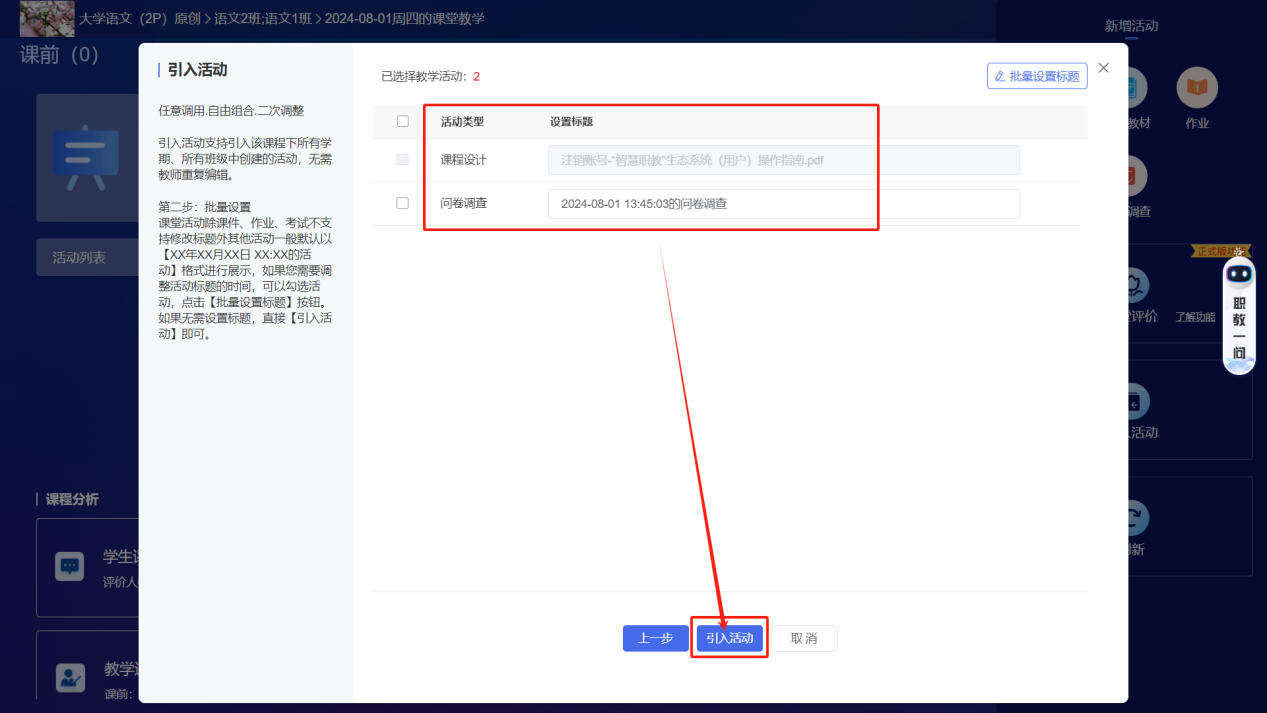Click the 教学 analysis icon at bottom left
Image resolution: width=1267 pixels, height=713 pixels.
(x=69, y=677)
